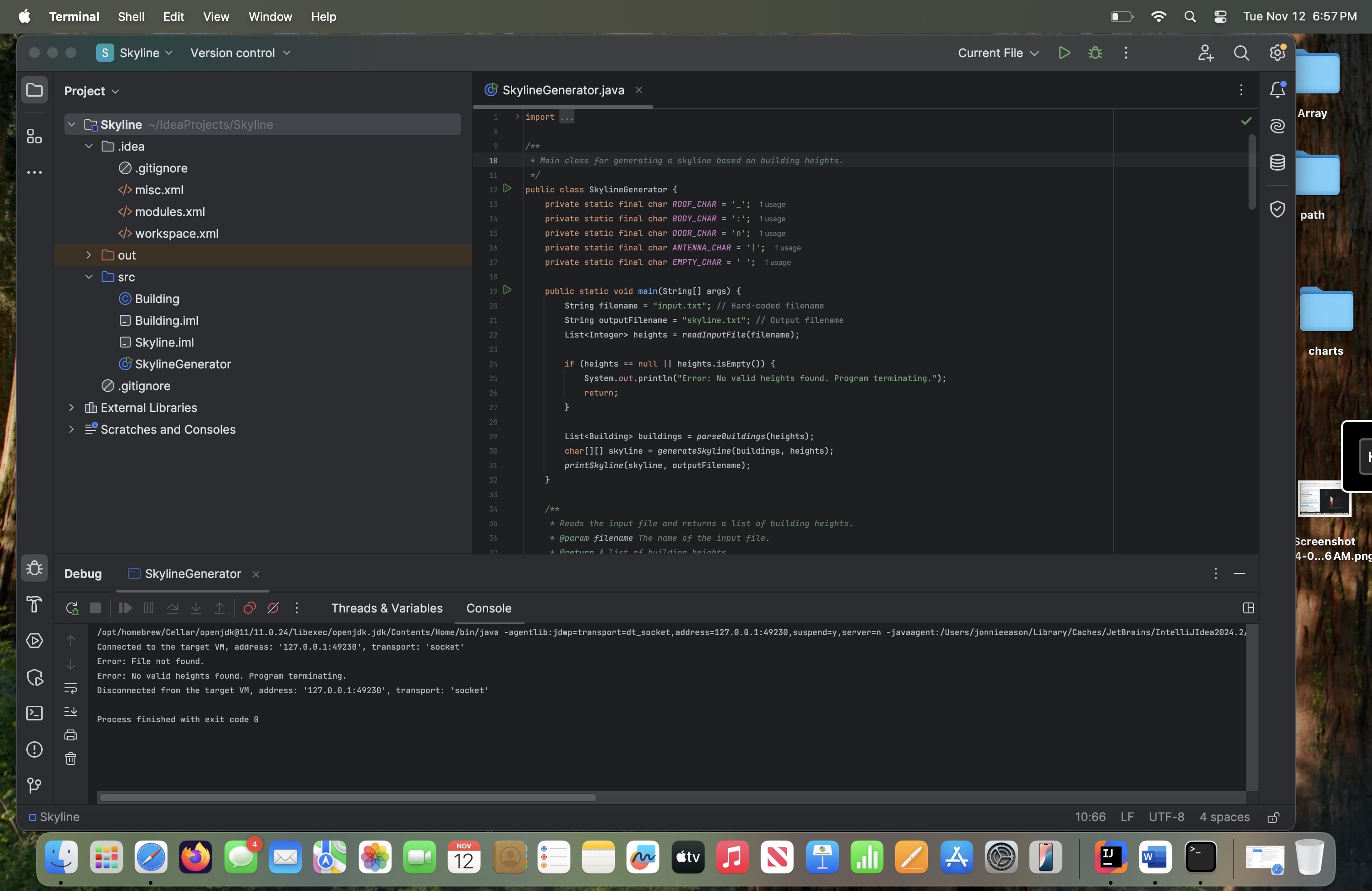Switch to Threads & Variables tab
Screen dimensions: 1372x891
pos(386,608)
